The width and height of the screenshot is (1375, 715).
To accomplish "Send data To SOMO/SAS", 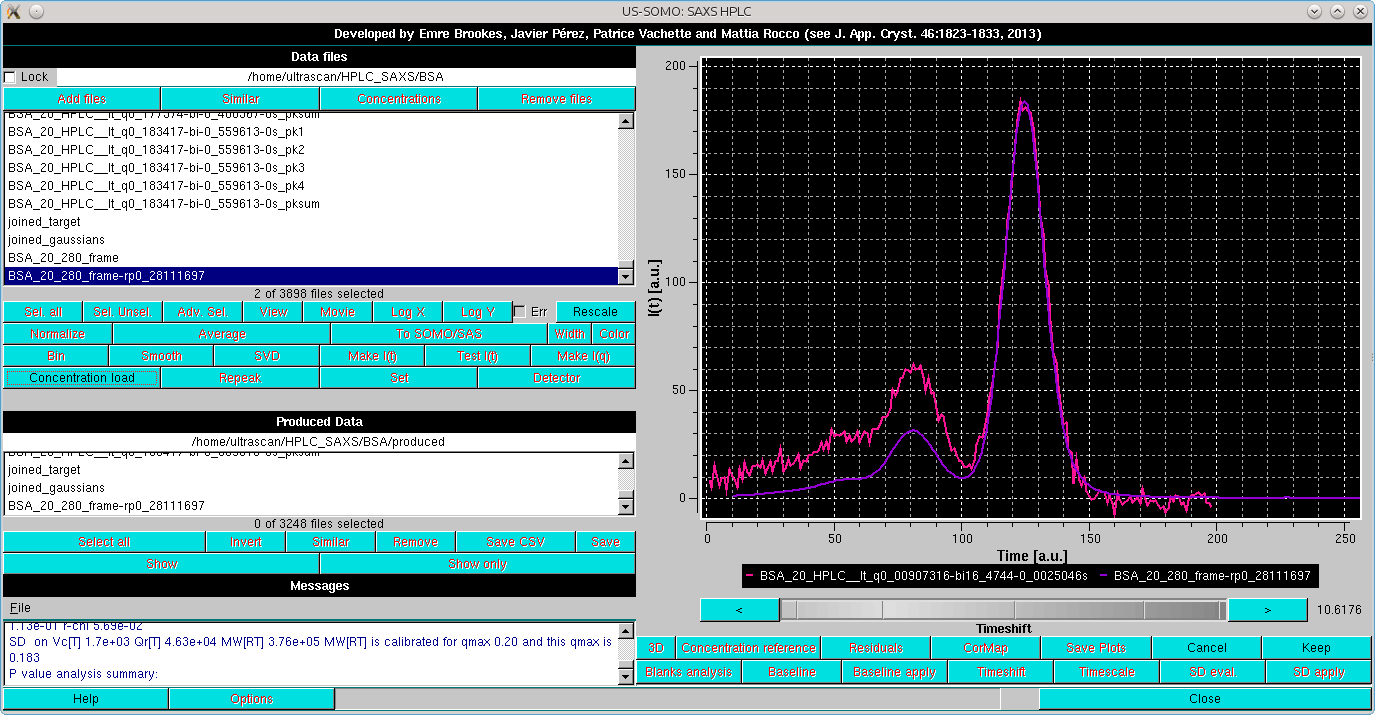I will pos(440,334).
